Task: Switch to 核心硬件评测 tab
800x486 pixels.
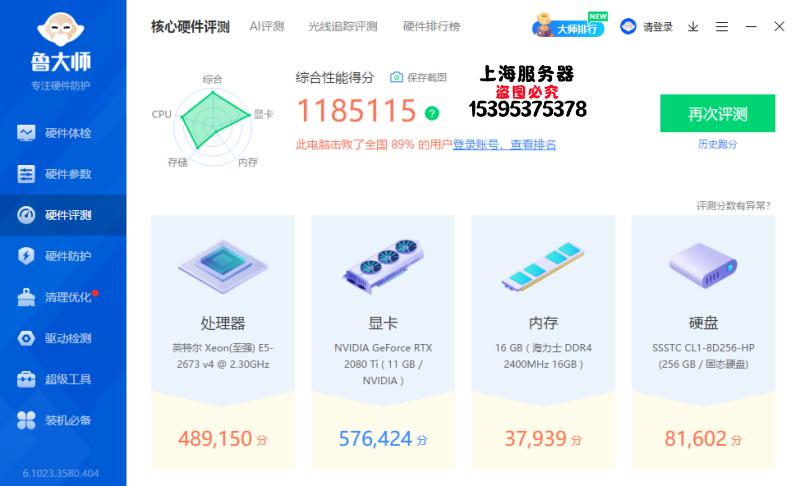Action: [190, 27]
